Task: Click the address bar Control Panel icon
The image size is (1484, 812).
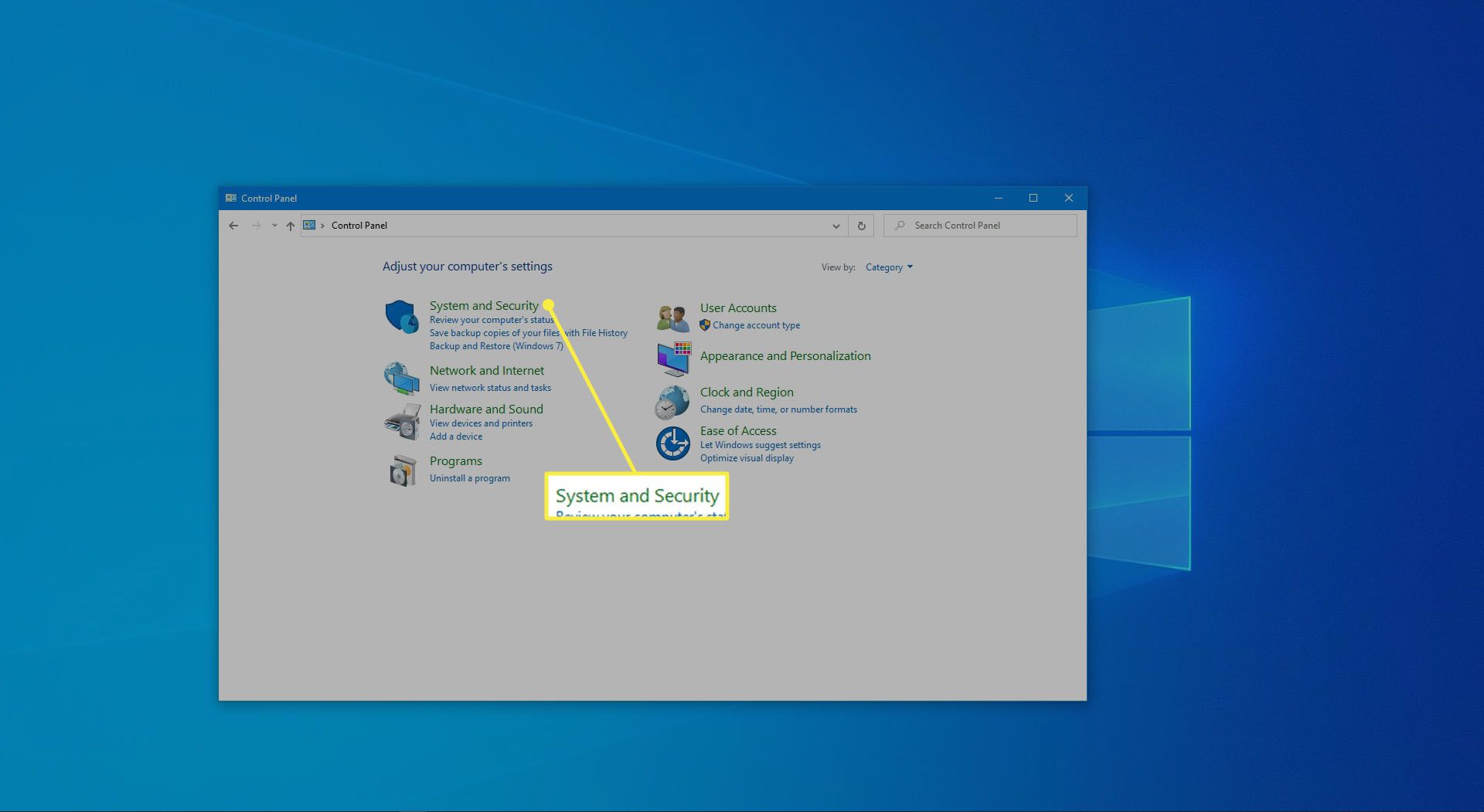Action: pos(309,225)
